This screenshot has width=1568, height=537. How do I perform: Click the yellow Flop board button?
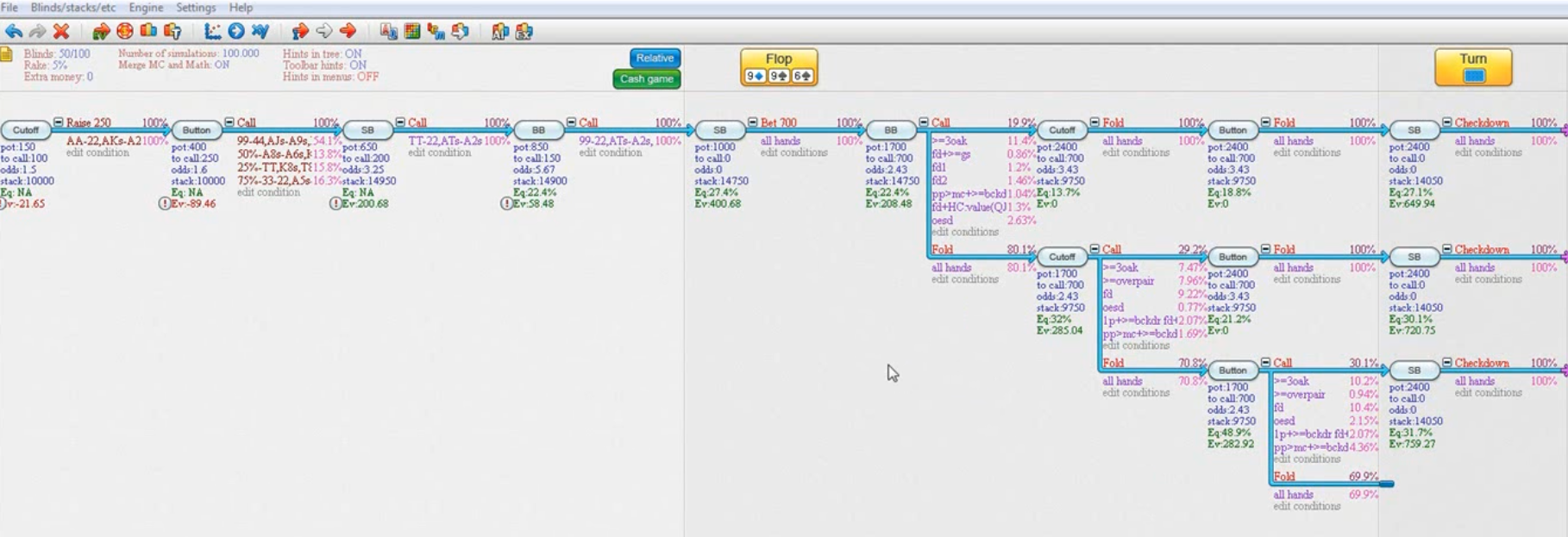779,67
